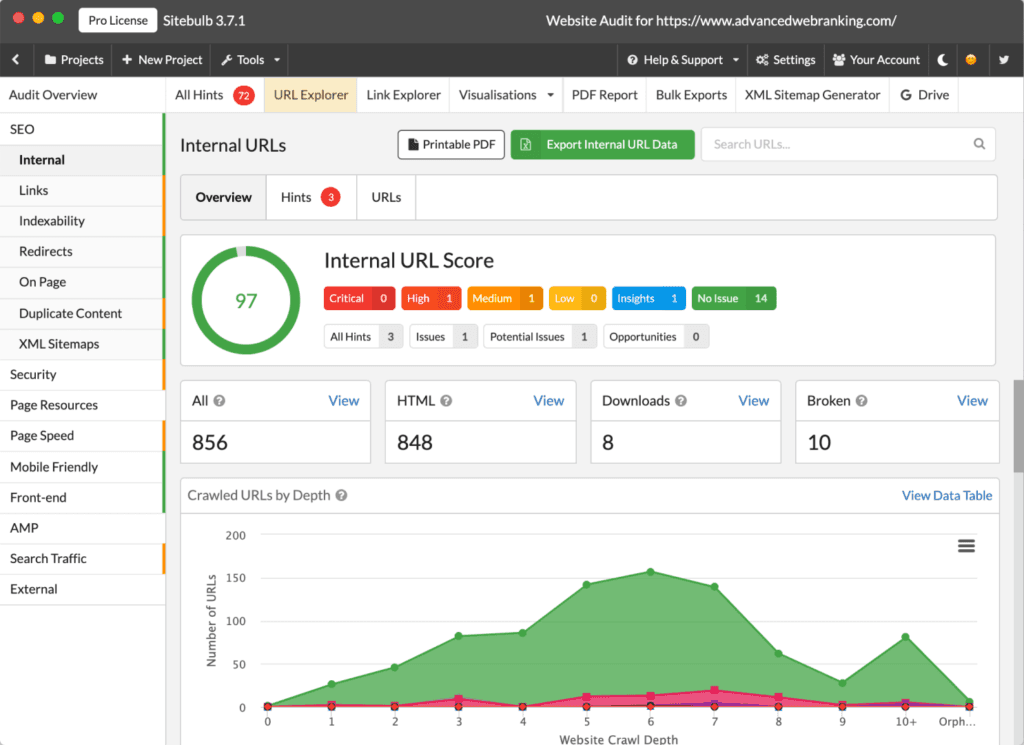Switch to the URLs sub-tab
This screenshot has height=745, width=1024.
pyautogui.click(x=386, y=197)
